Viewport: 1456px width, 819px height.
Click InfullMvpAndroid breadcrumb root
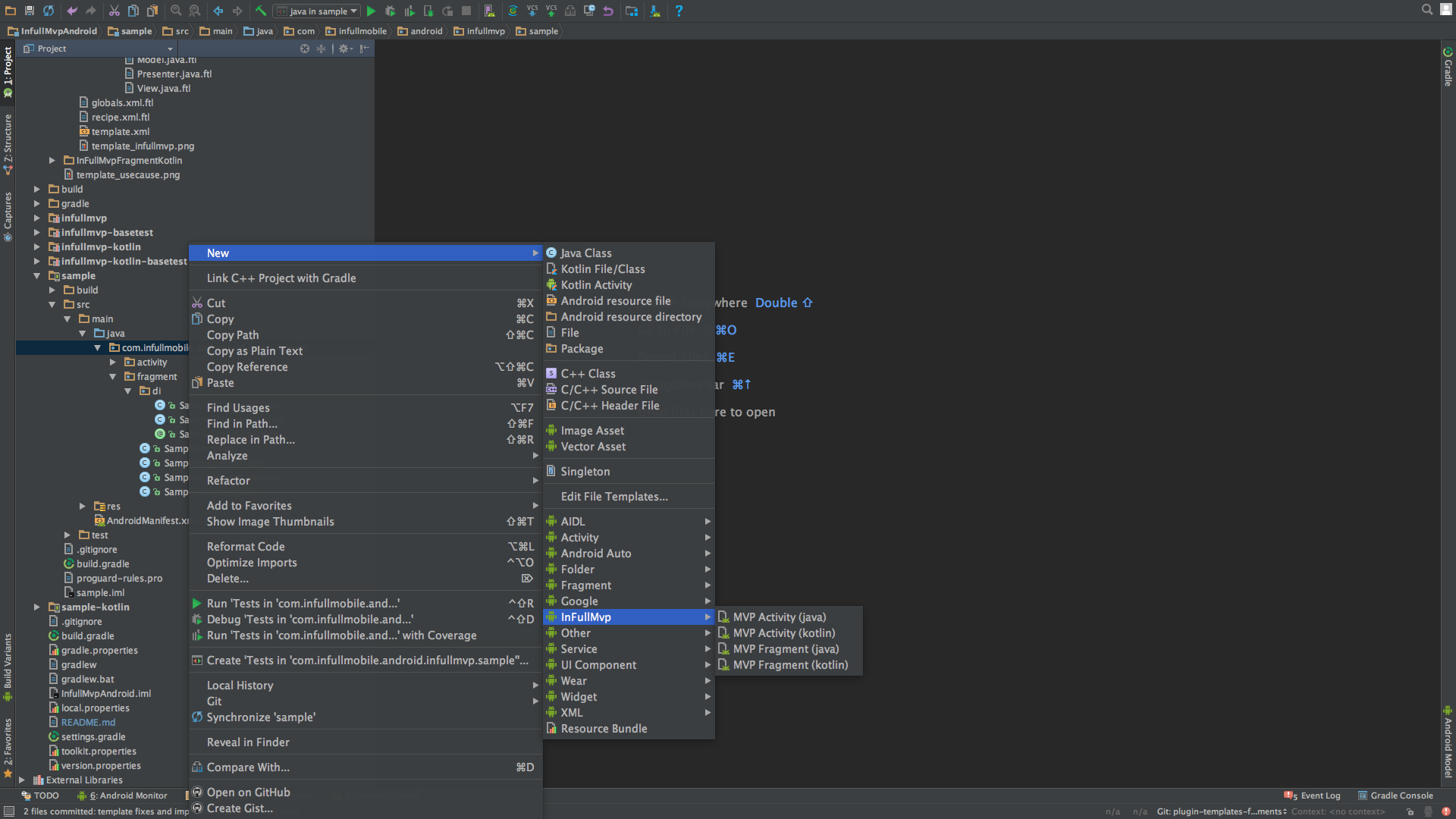53,31
